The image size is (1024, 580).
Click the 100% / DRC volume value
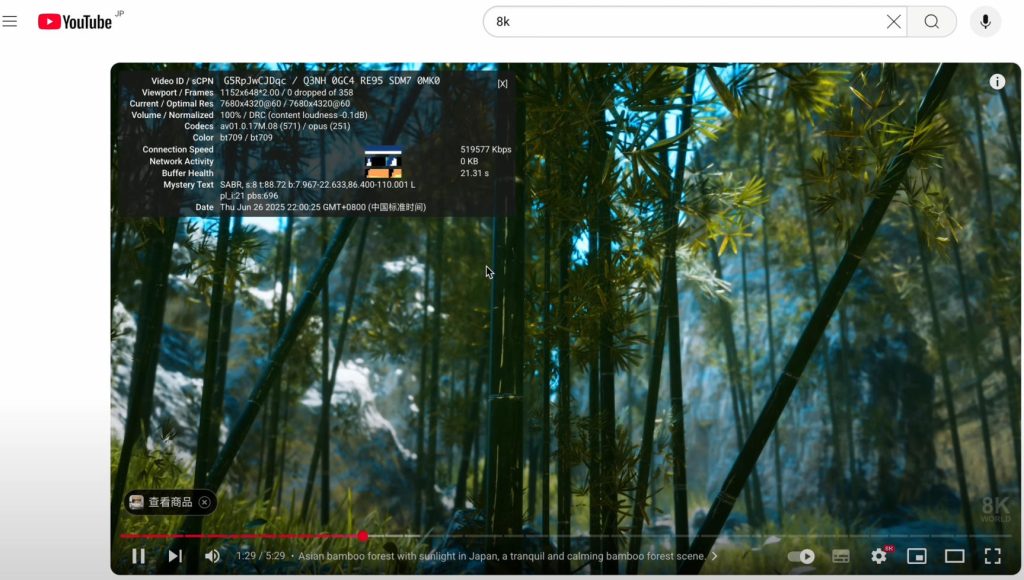[294, 115]
